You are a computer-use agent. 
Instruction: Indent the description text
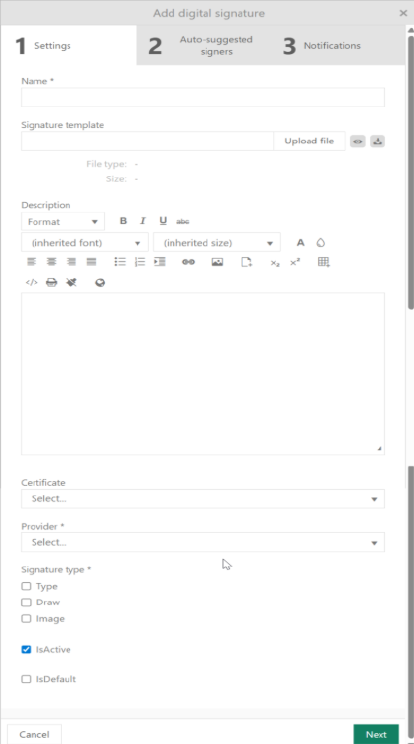[x=160, y=261]
